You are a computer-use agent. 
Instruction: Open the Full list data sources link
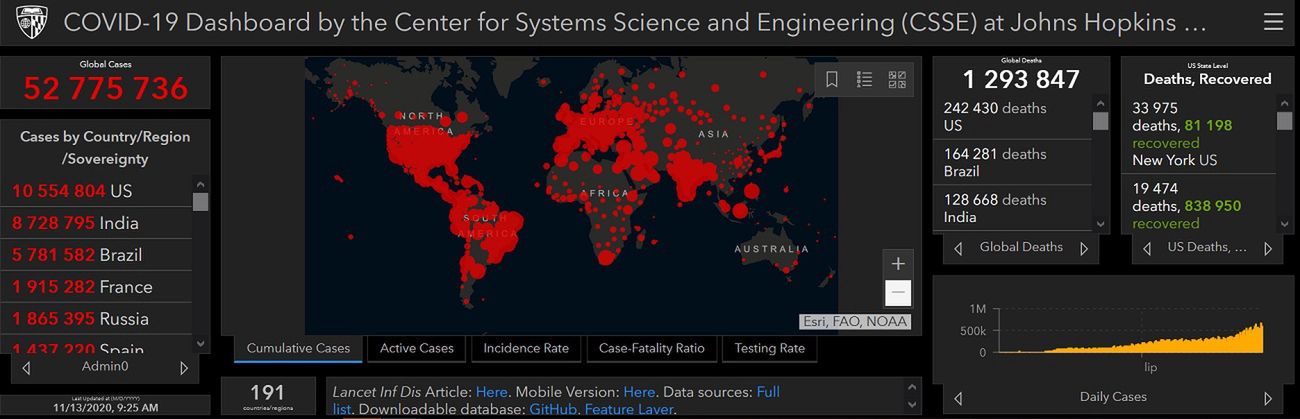click(x=768, y=392)
